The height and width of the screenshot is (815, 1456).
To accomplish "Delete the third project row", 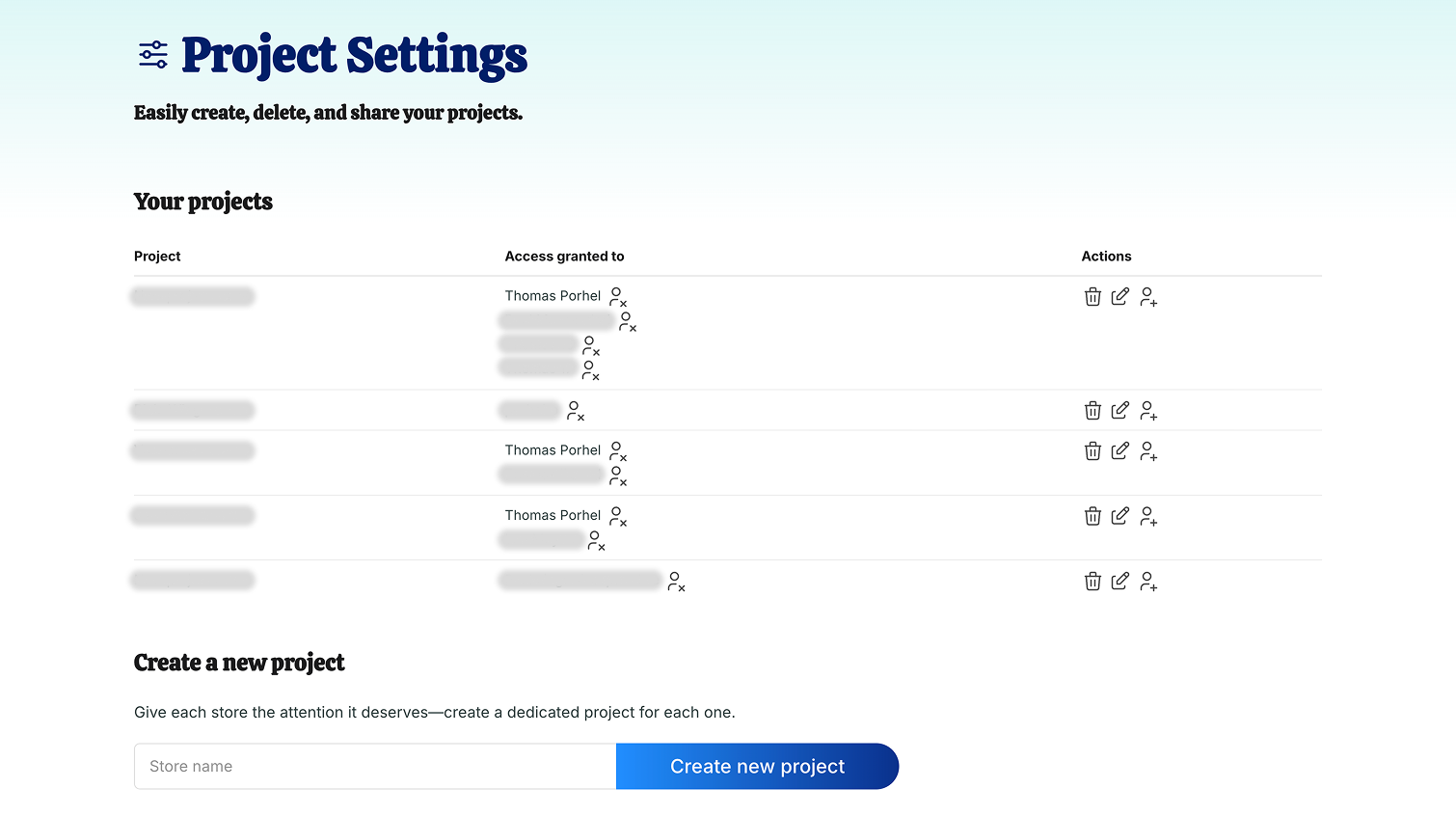I will point(1092,451).
